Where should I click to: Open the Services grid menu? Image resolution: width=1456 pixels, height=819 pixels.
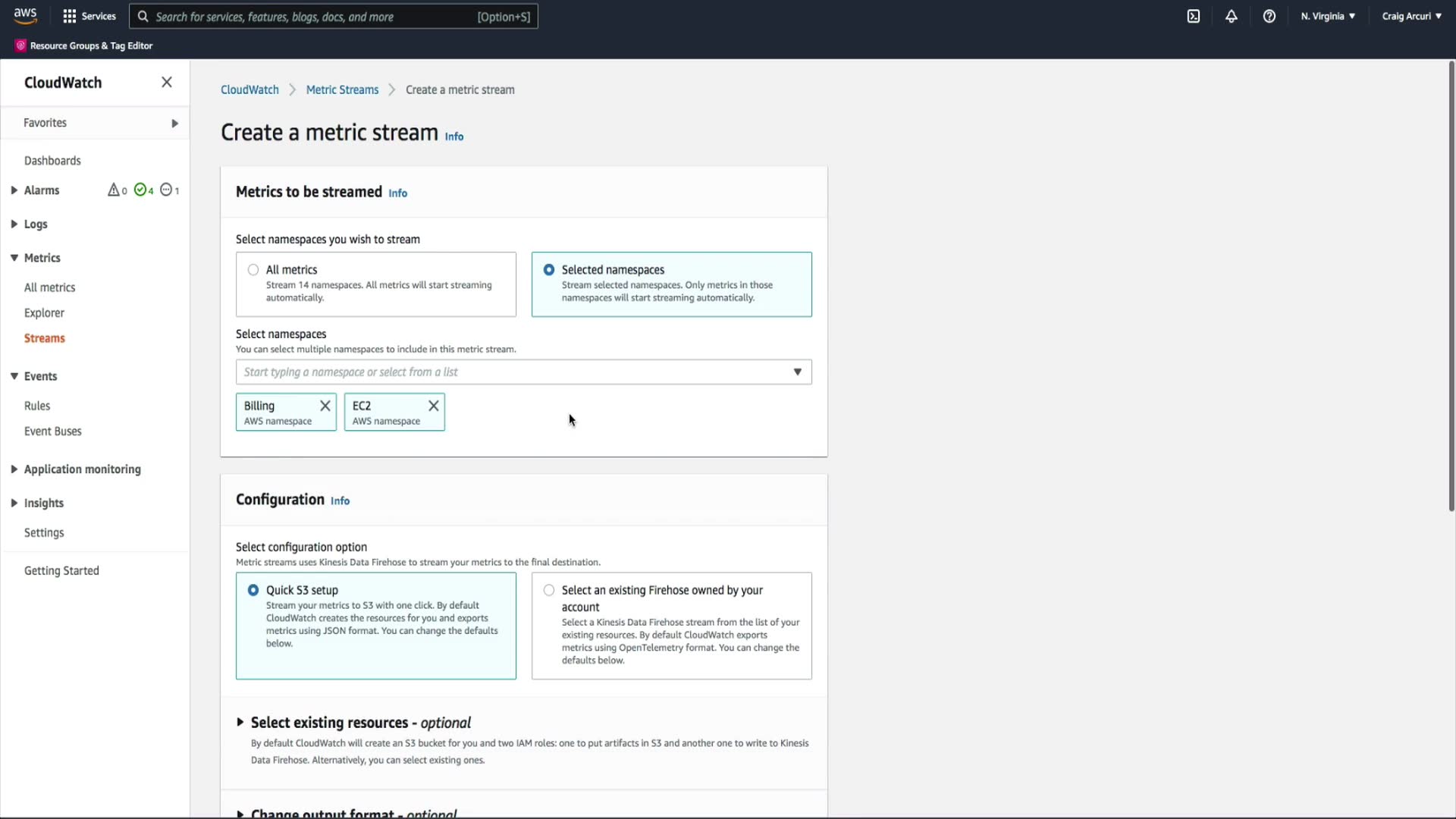(89, 16)
